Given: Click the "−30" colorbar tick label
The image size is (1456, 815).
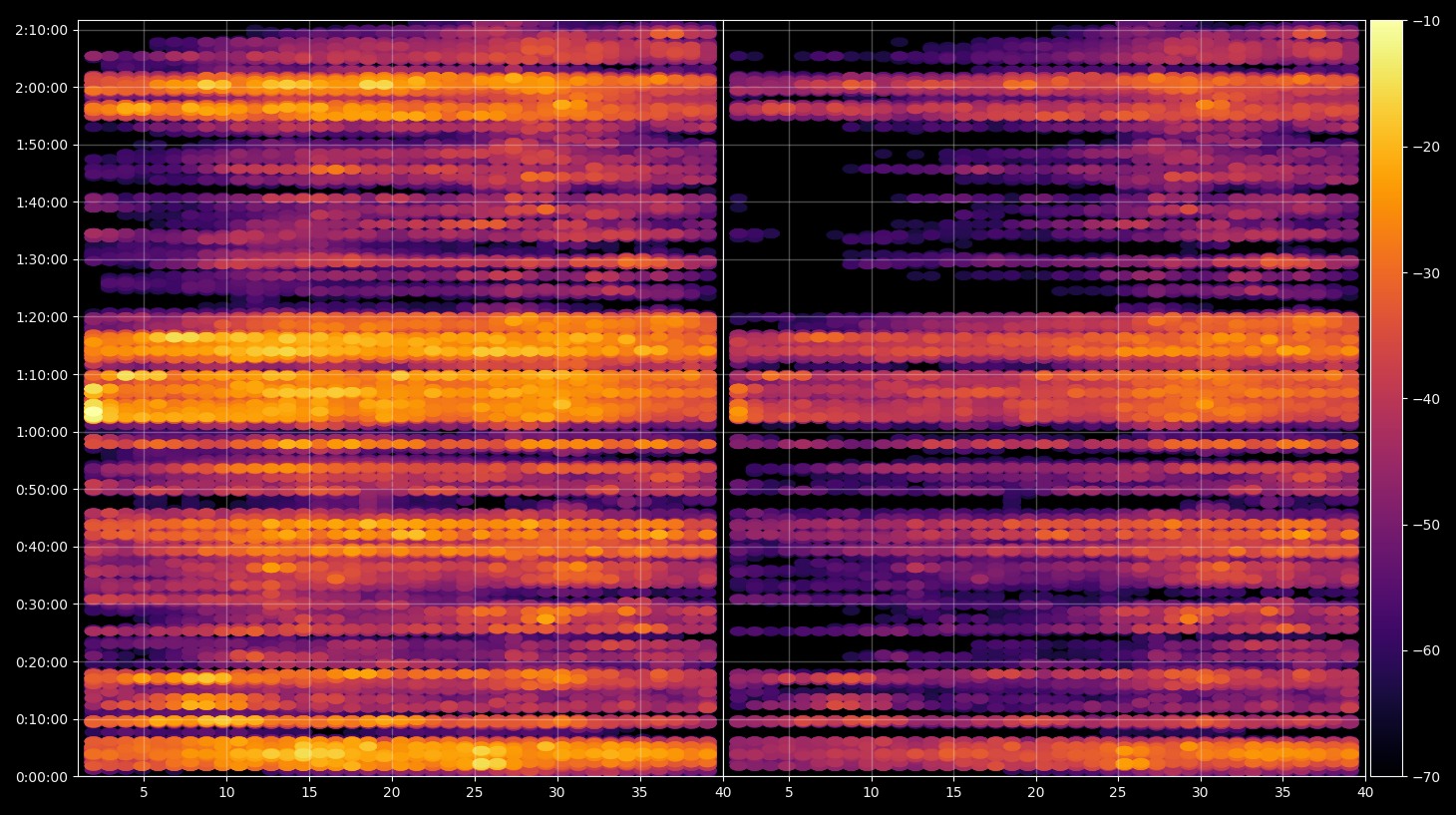Looking at the screenshot, I should click(1426, 273).
